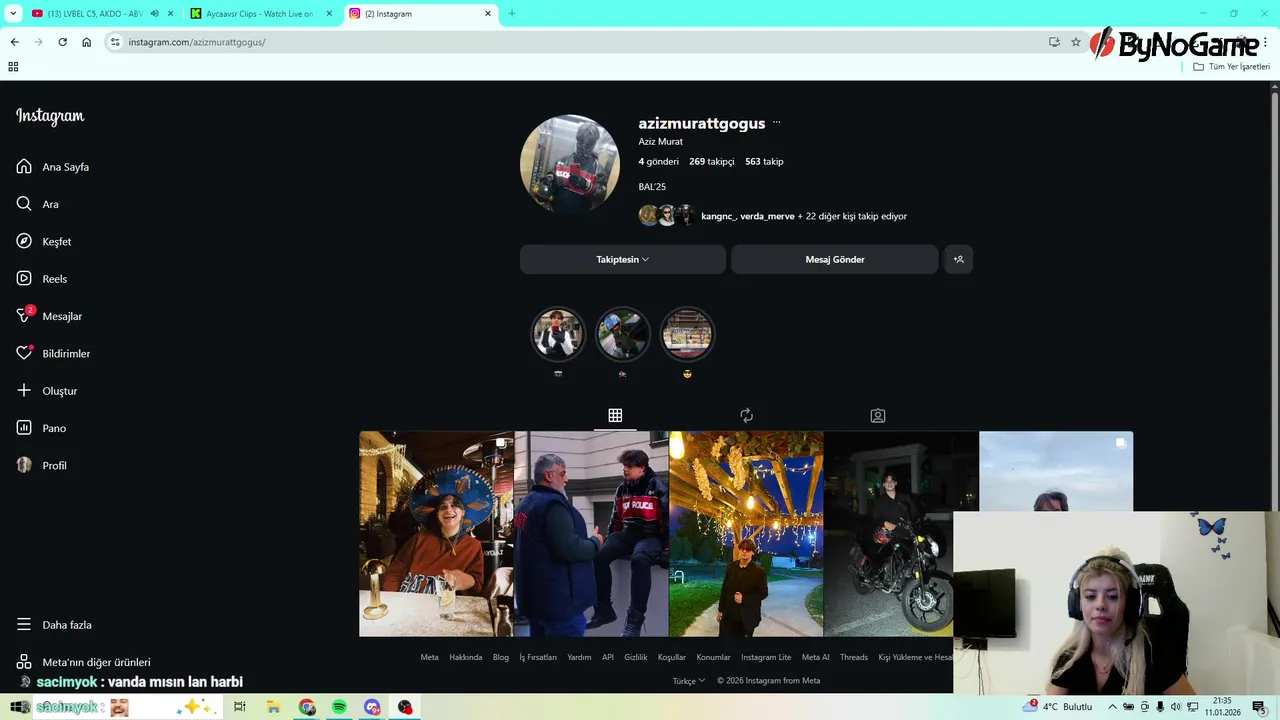Open the post of two men talking

click(x=591, y=534)
